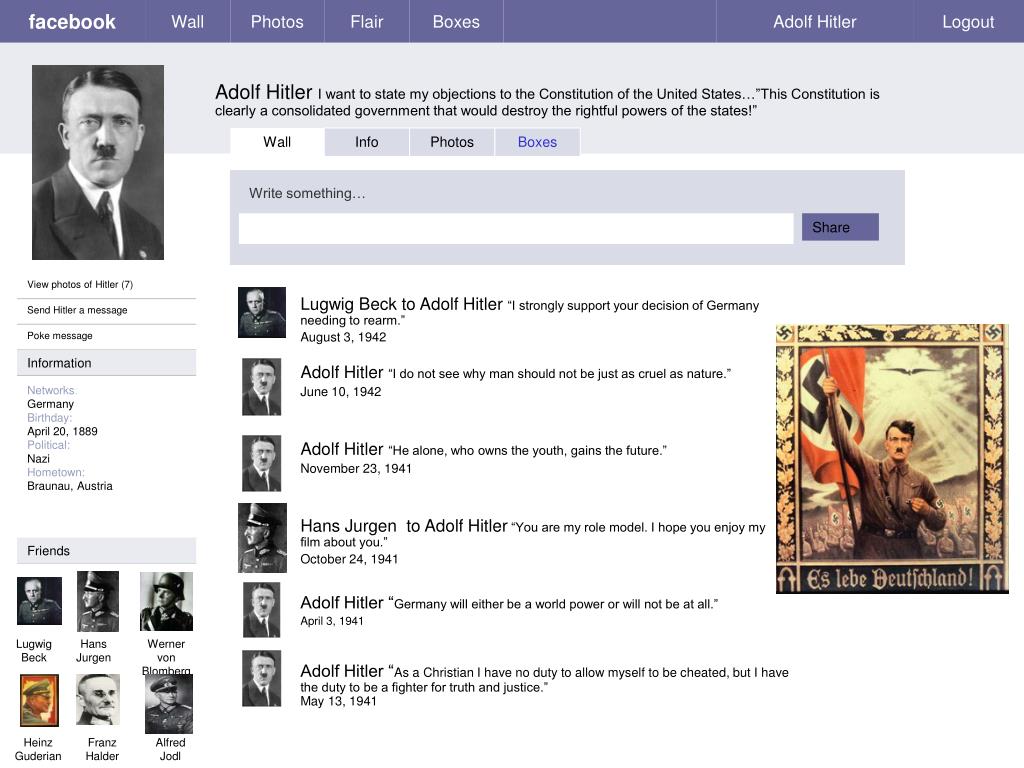Click the name Franz Halder under Friends
1024x768 pixels.
coord(102,749)
